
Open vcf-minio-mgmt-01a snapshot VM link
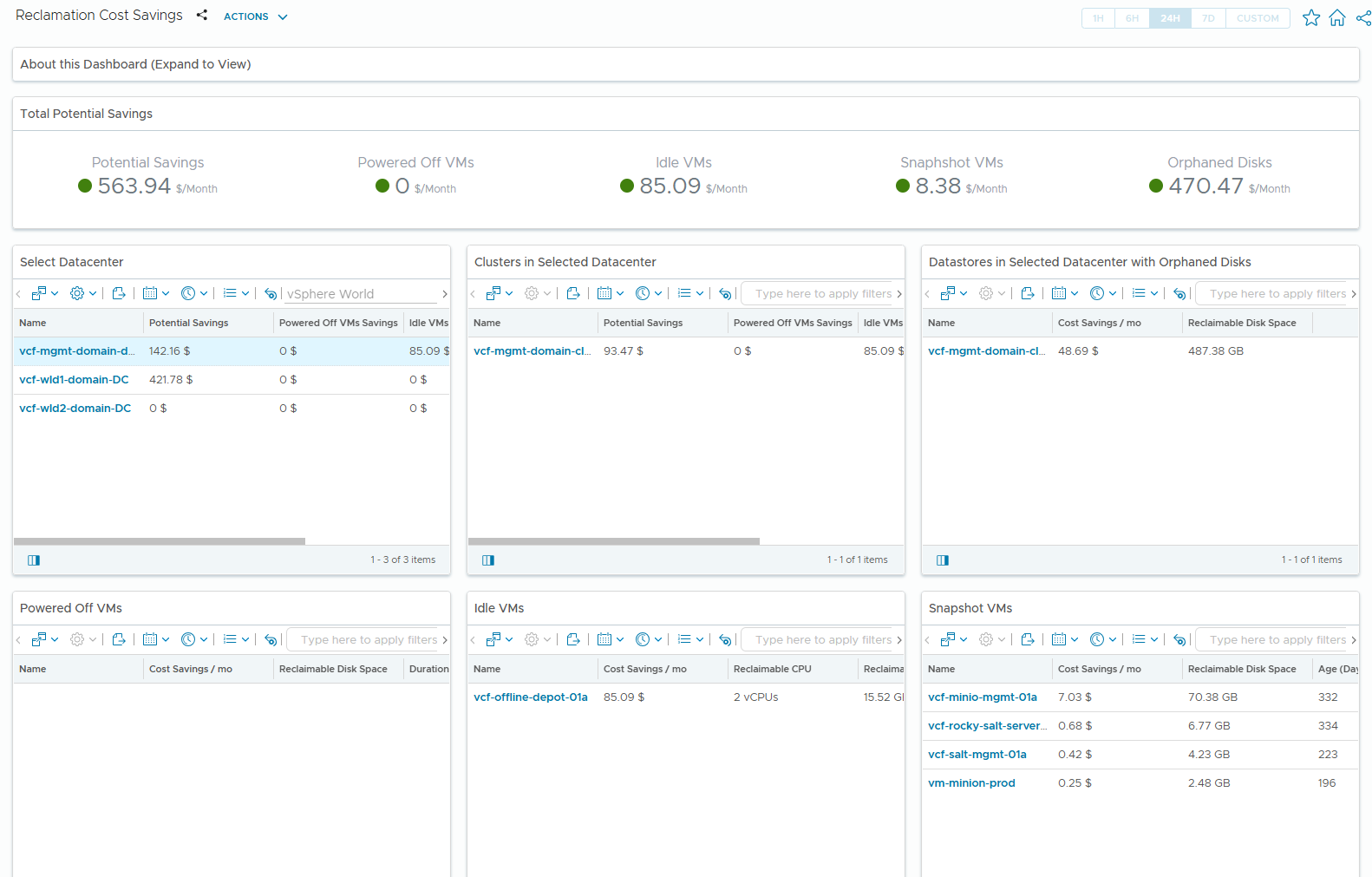983,697
